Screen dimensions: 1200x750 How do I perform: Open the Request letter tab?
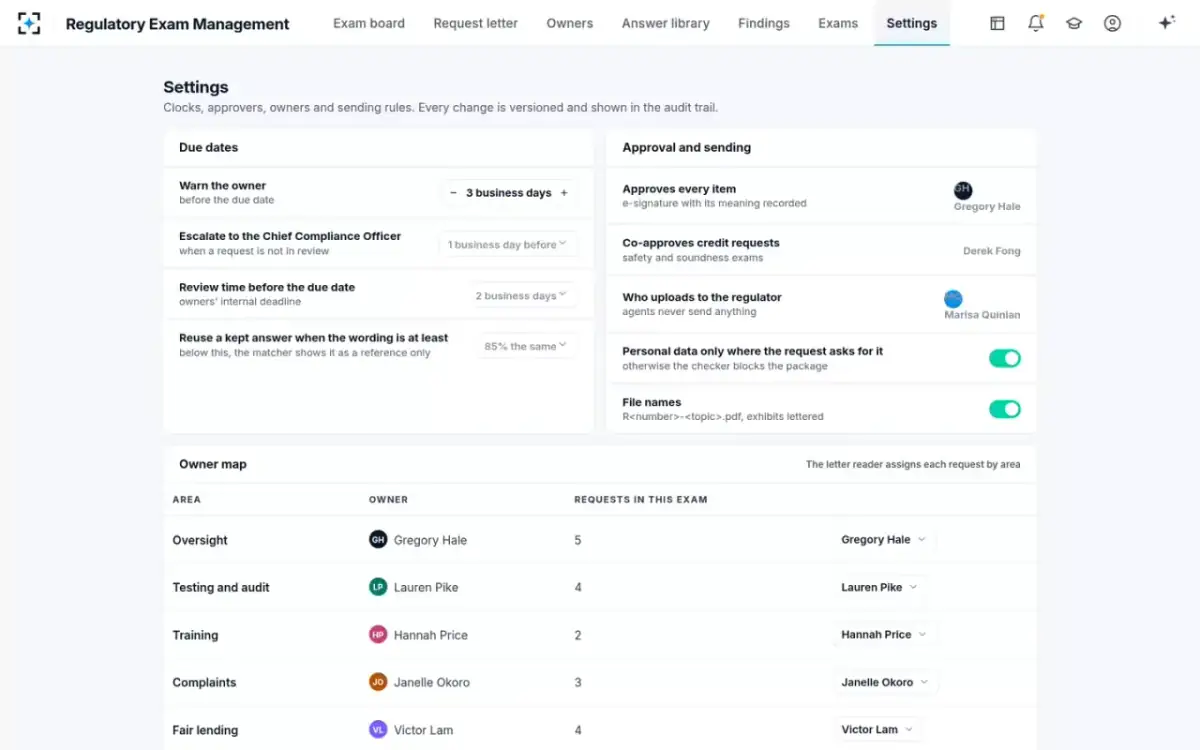point(476,23)
